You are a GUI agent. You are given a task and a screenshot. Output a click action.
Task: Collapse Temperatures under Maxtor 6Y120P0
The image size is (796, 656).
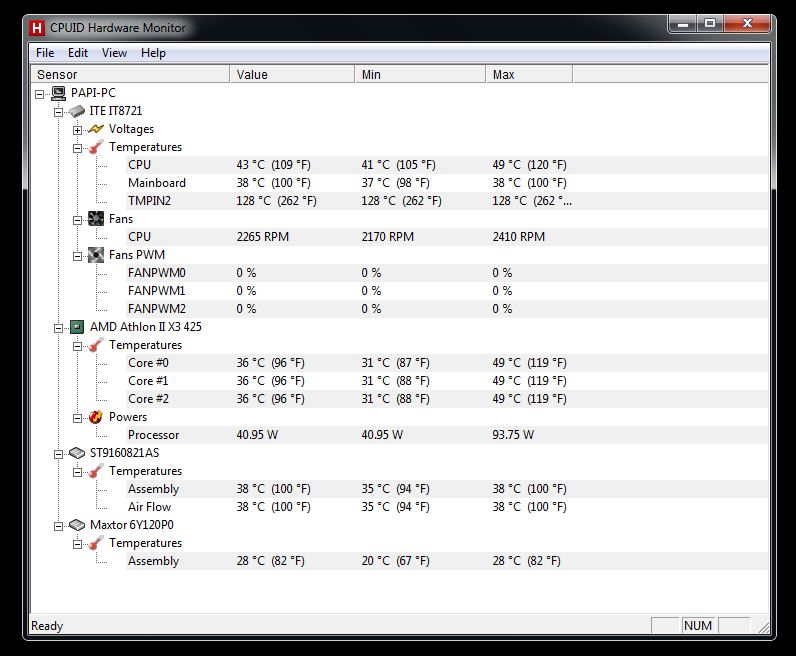tap(77, 544)
